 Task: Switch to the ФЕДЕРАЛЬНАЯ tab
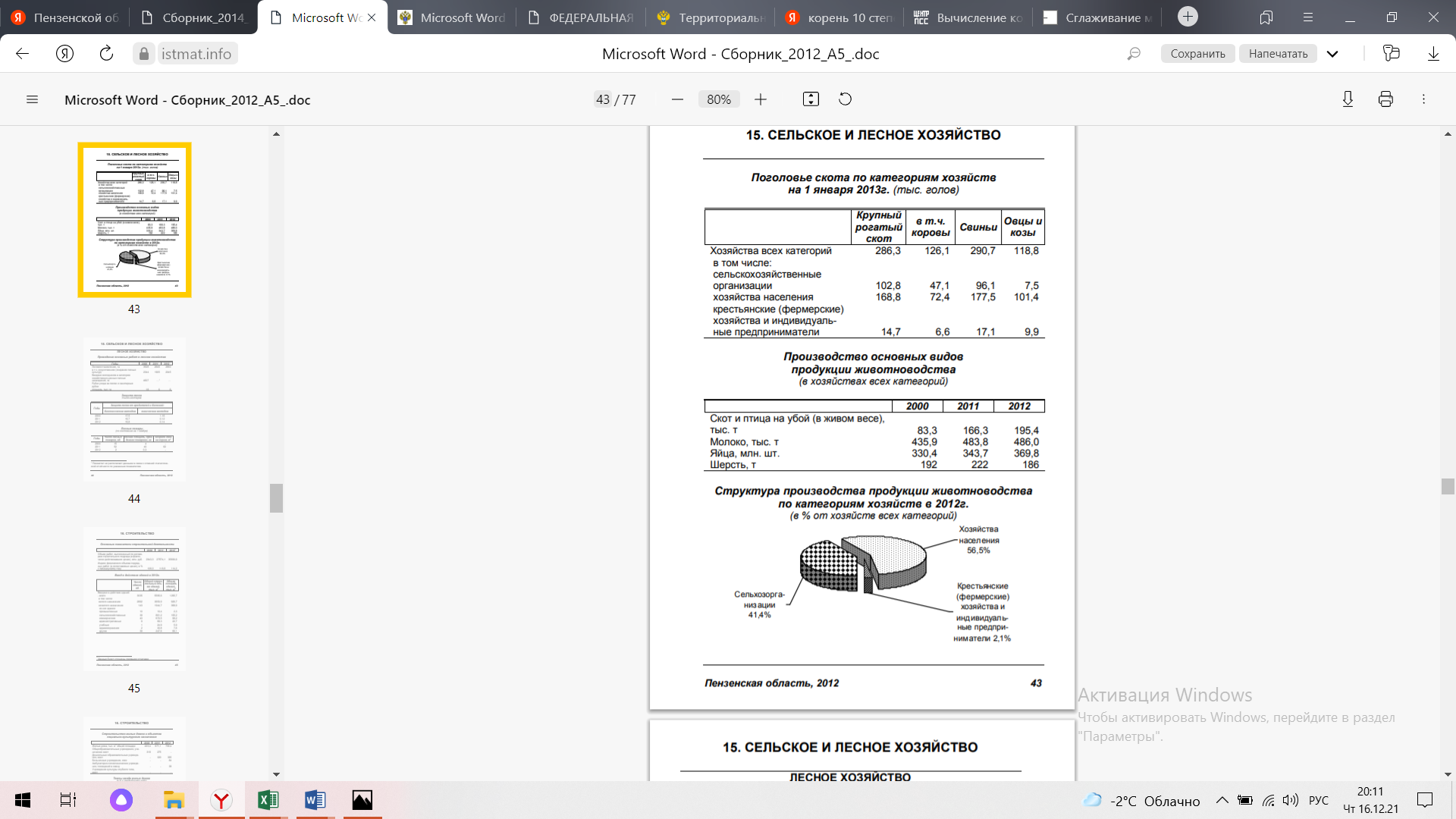[581, 17]
